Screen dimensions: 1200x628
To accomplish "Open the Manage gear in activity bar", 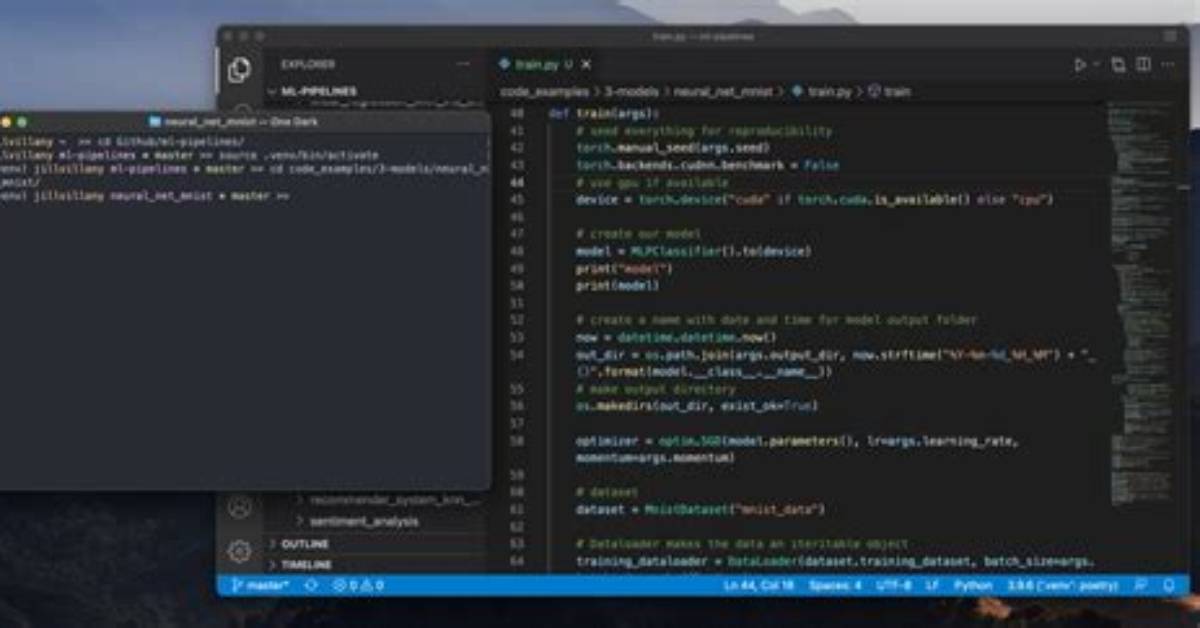I will (239, 550).
